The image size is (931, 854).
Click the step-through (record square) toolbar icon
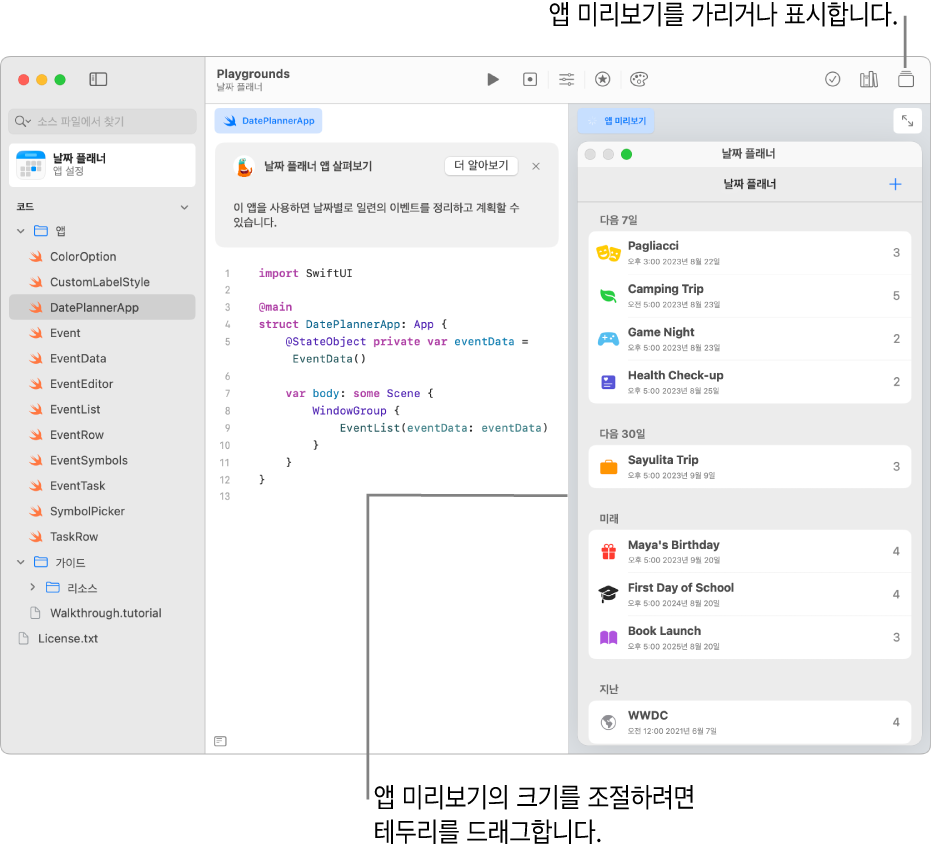pyautogui.click(x=530, y=79)
